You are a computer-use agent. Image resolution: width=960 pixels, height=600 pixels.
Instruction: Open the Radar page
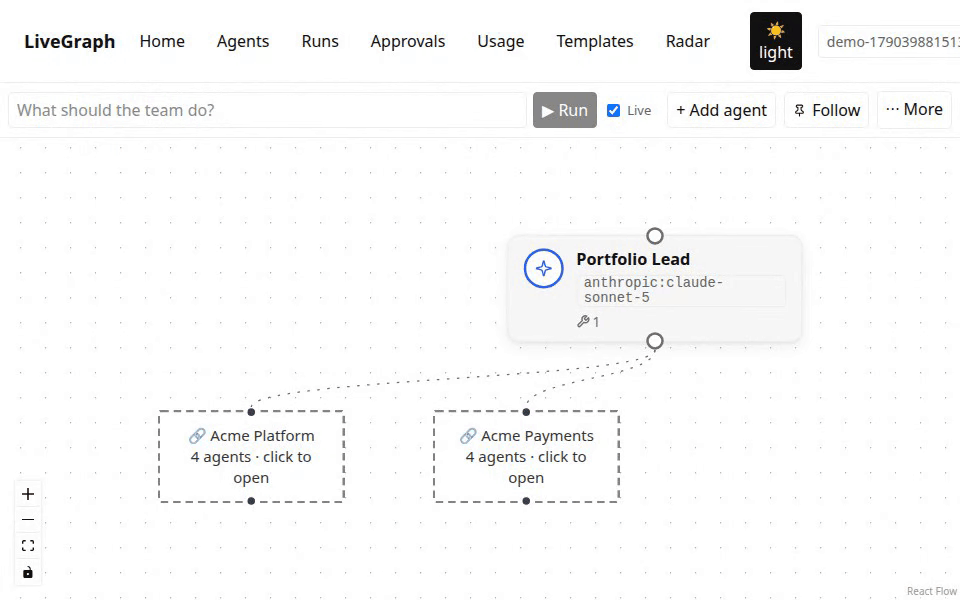coord(688,41)
